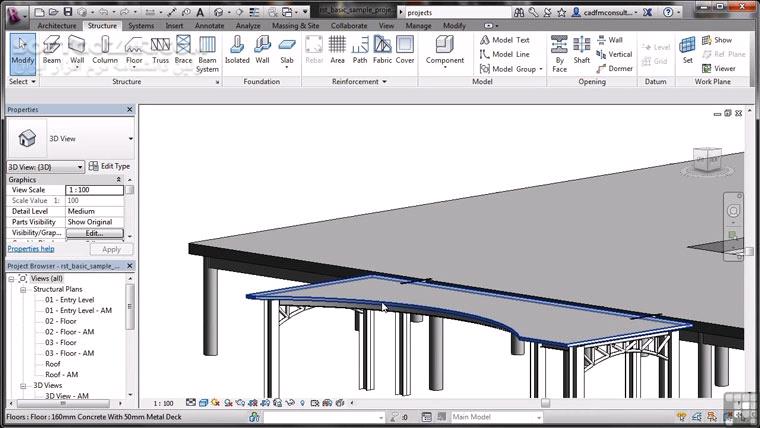
Task: Click the Help question mark icon
Action: click(668, 12)
